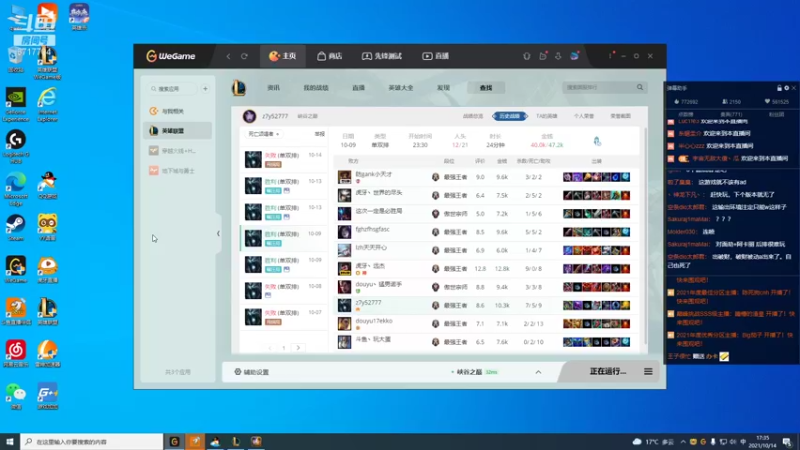Go to the previous match list page
The height and width of the screenshot is (450, 800).
click(x=270, y=348)
